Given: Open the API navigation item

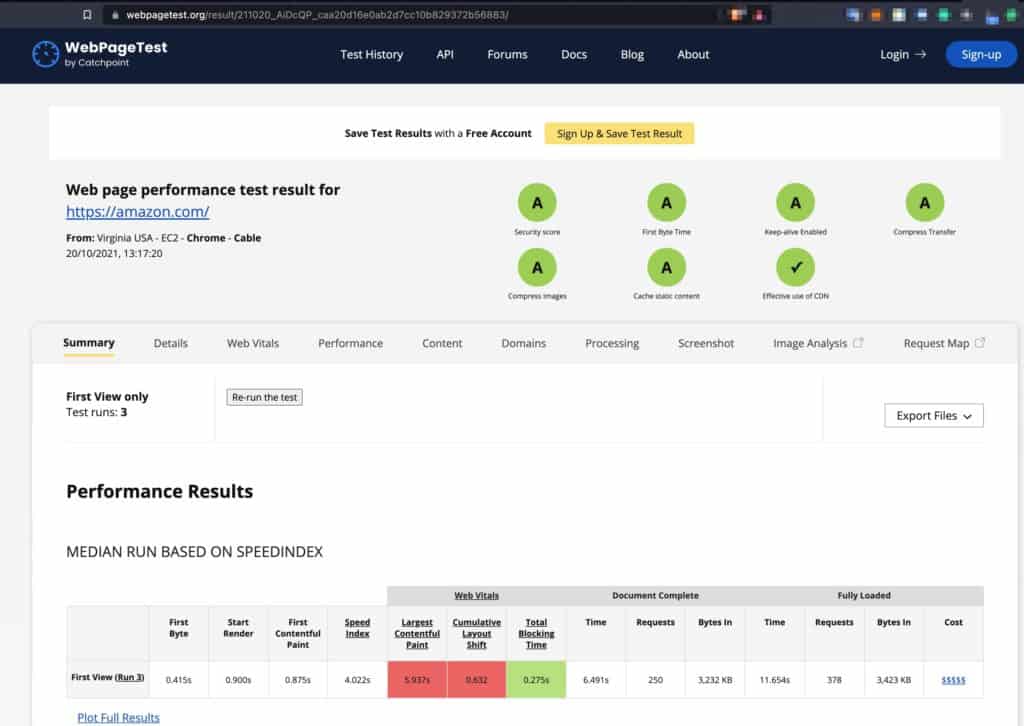Looking at the screenshot, I should tap(445, 55).
